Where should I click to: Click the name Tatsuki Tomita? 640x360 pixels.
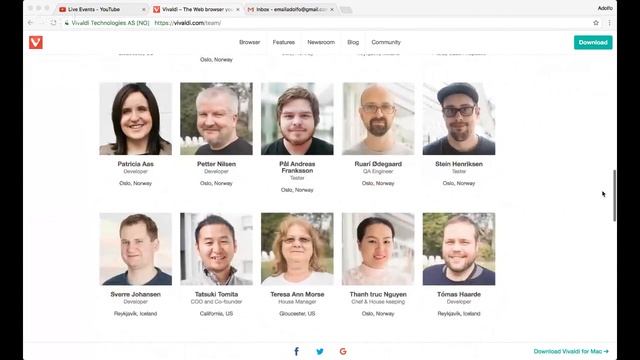(216, 294)
